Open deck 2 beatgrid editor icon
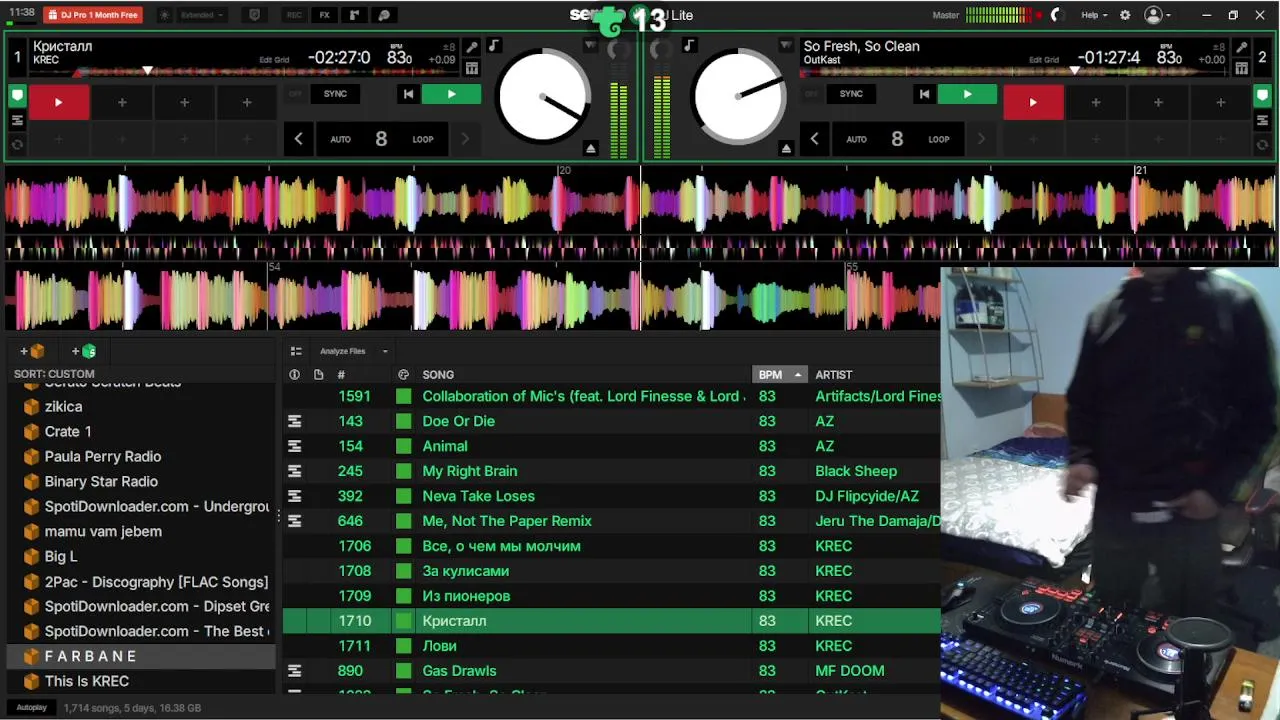The height and width of the screenshot is (720, 1280). coord(1241,68)
